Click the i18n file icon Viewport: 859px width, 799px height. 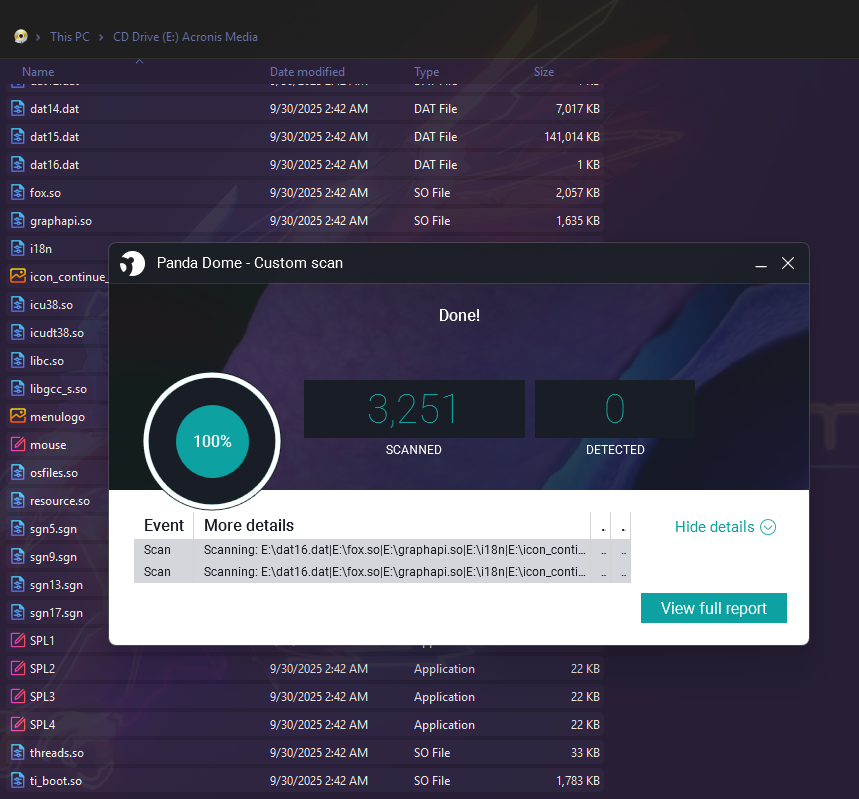(x=18, y=248)
